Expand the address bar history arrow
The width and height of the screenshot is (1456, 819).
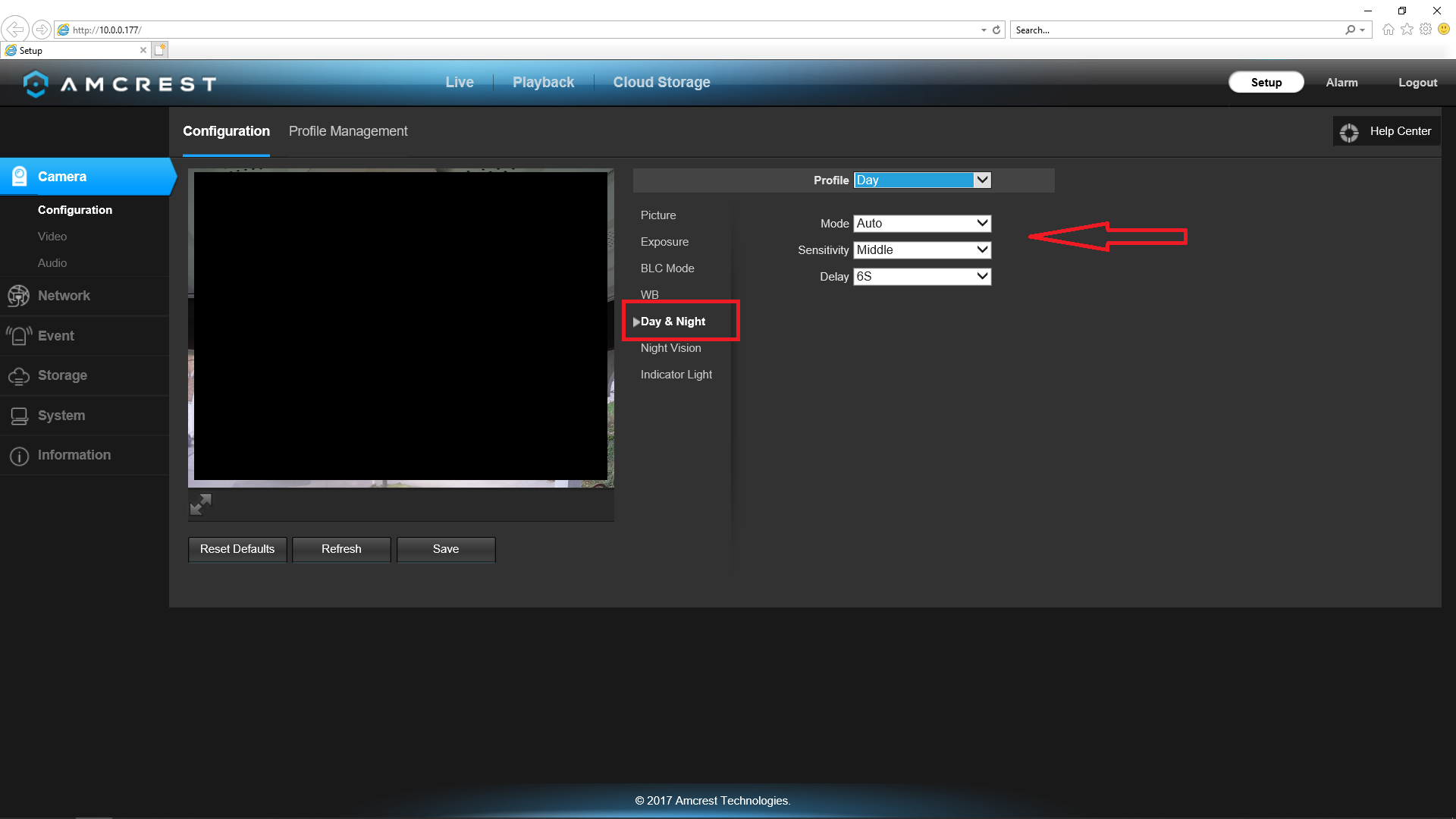[x=984, y=30]
